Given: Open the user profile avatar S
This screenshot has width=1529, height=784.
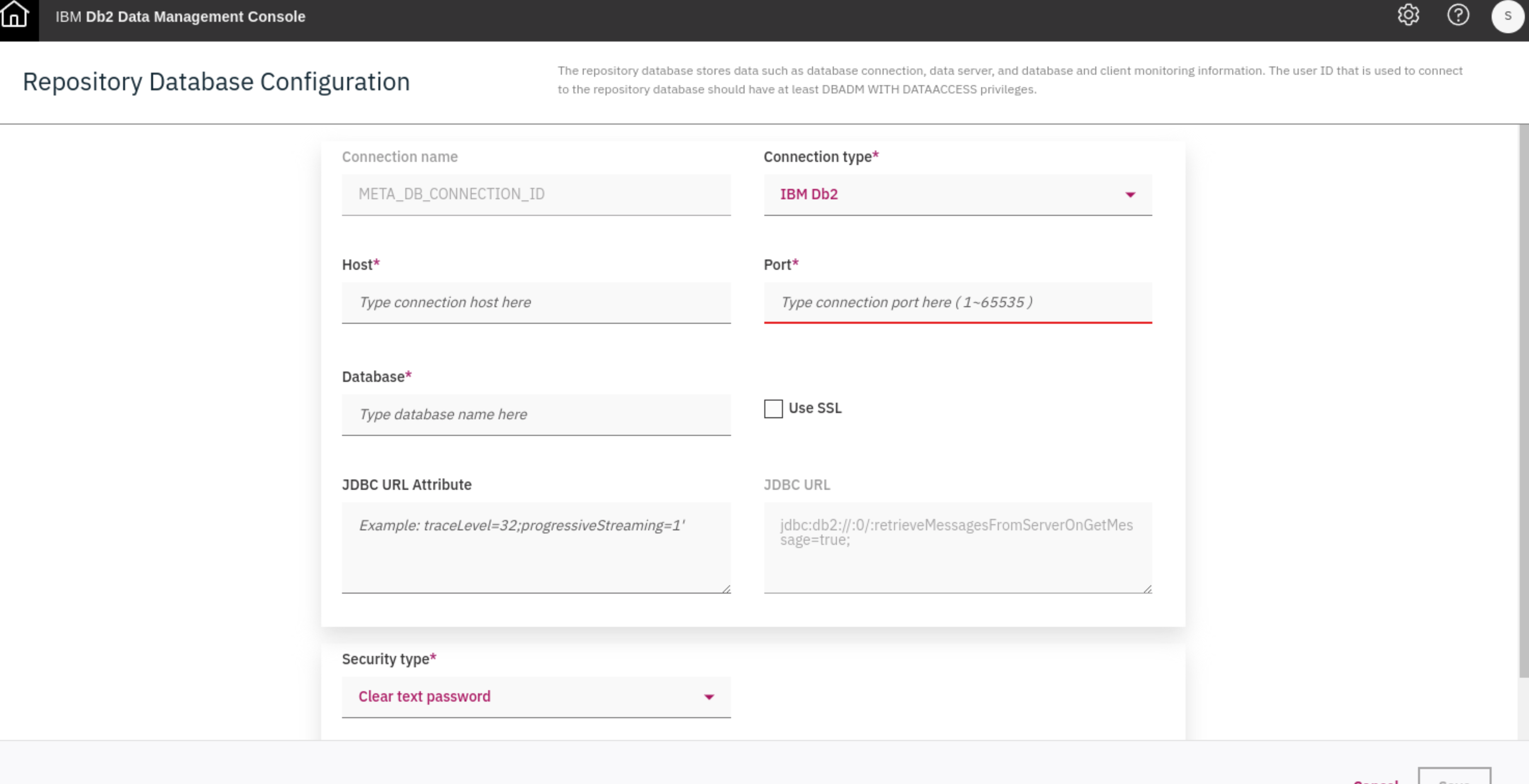Looking at the screenshot, I should (x=1508, y=16).
